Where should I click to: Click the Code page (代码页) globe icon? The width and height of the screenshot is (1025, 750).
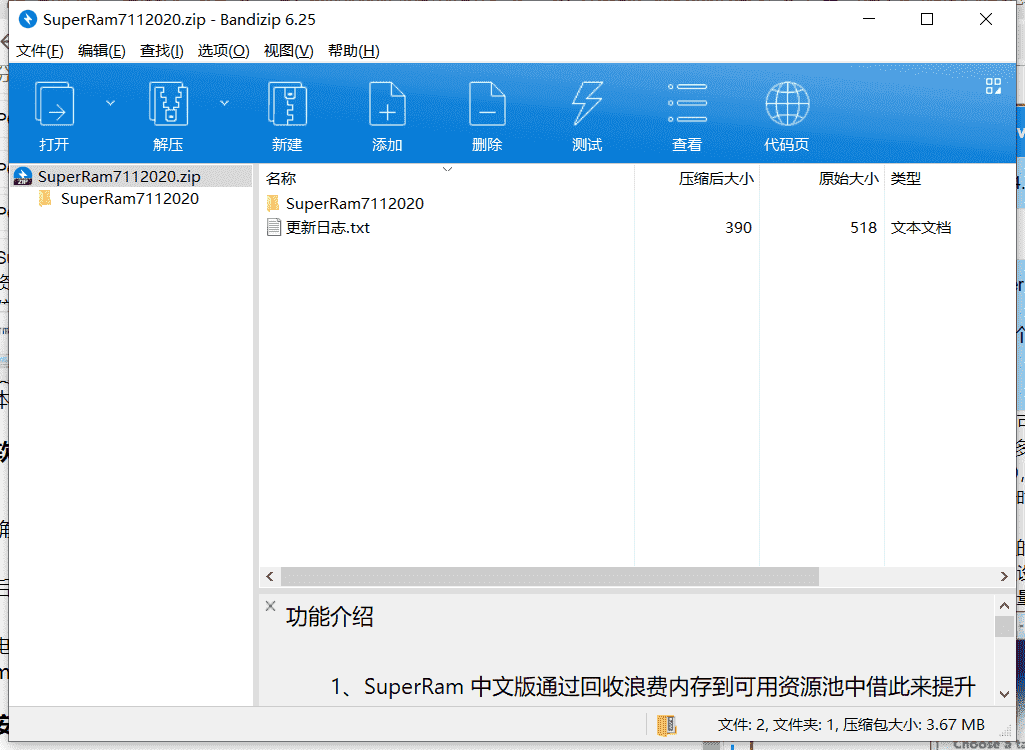[x=787, y=103]
